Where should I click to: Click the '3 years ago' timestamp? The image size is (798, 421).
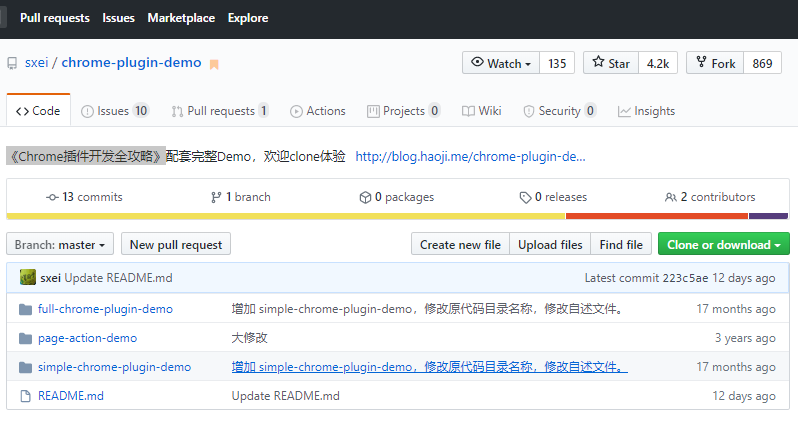745,338
